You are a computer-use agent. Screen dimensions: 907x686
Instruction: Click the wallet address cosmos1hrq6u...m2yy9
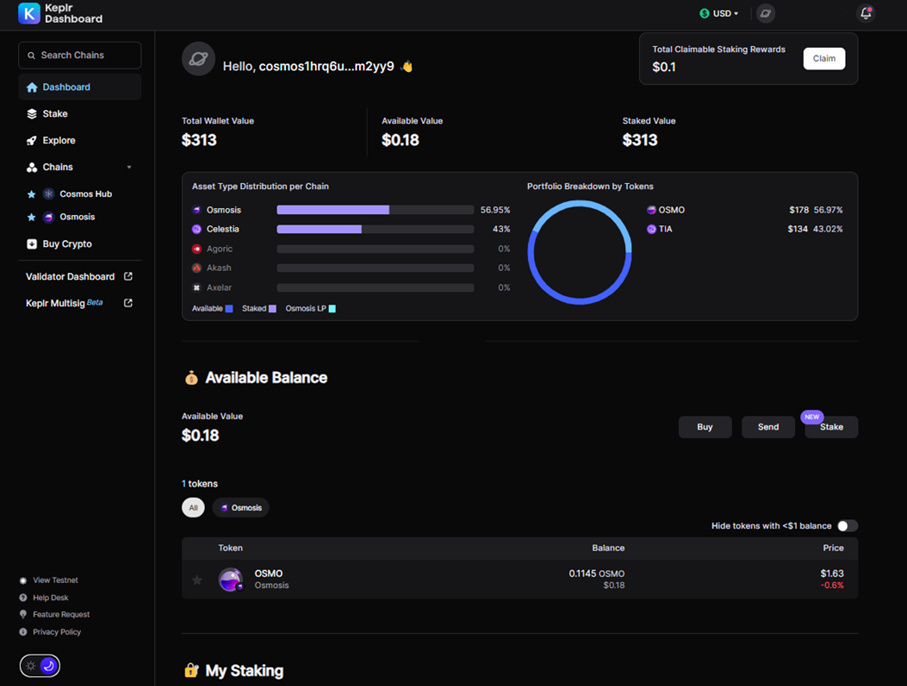[326, 67]
